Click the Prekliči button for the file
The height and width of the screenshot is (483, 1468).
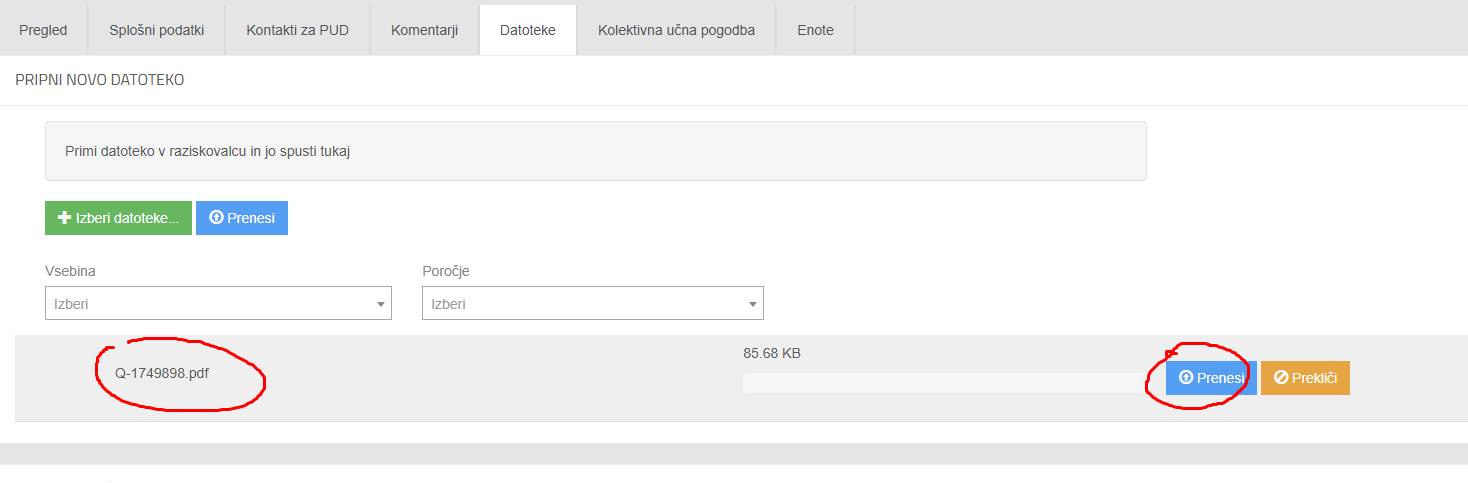click(1305, 378)
